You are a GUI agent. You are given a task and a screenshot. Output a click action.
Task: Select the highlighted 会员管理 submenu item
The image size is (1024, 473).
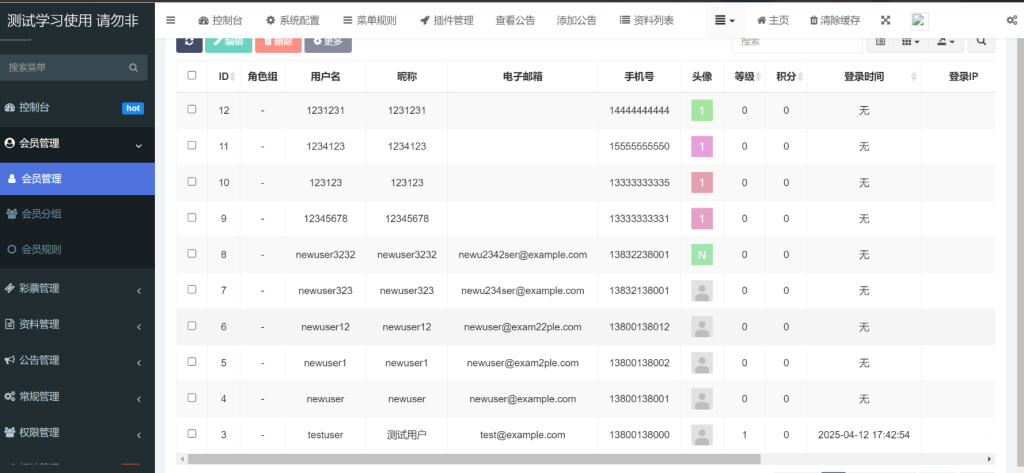point(77,178)
